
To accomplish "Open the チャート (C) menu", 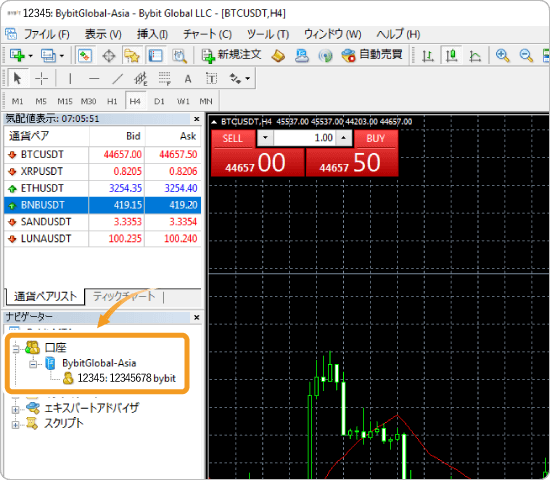I will [x=207, y=34].
